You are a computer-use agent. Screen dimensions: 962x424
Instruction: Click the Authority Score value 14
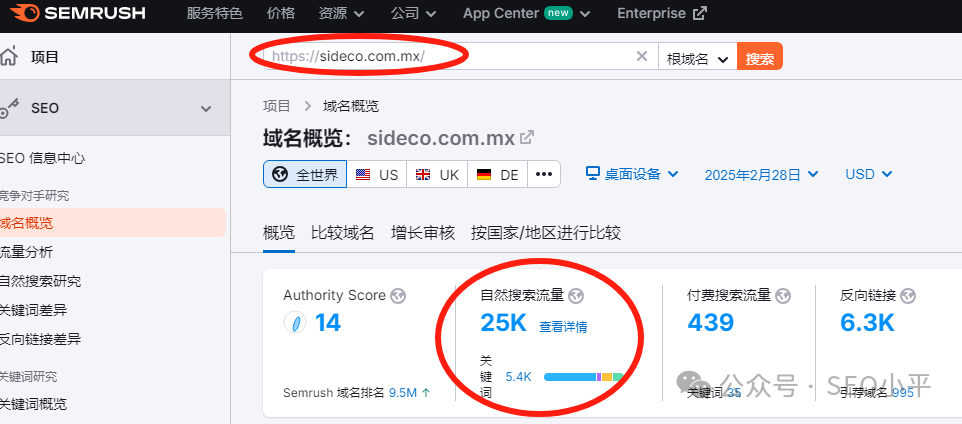(x=328, y=322)
